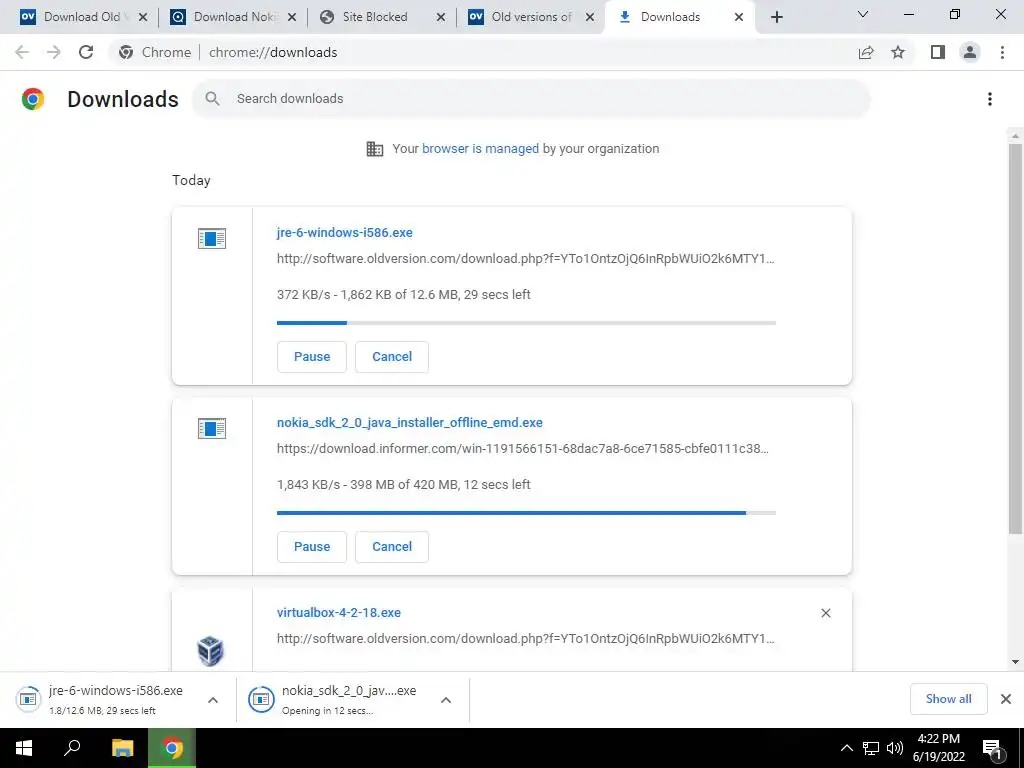
Task: Bookmark this tab with star icon
Action: (898, 52)
